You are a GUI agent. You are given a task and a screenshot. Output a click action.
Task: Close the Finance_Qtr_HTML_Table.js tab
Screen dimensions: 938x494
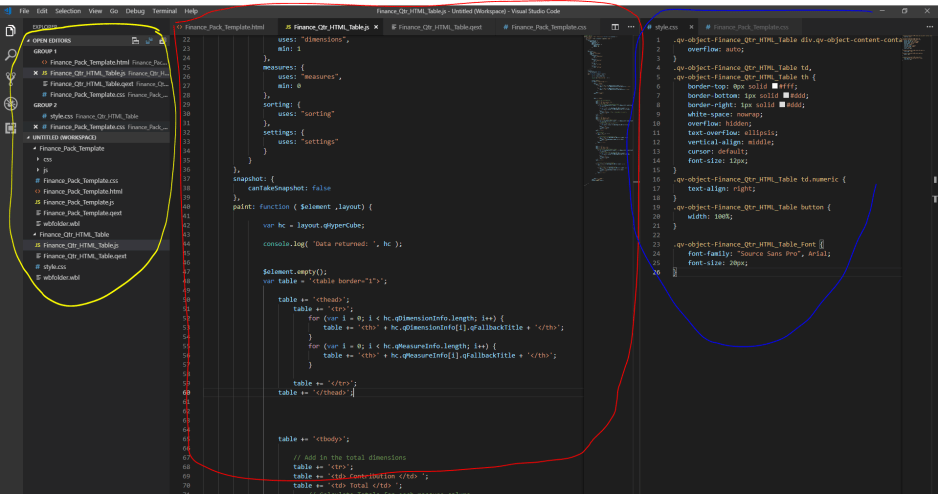coord(376,27)
